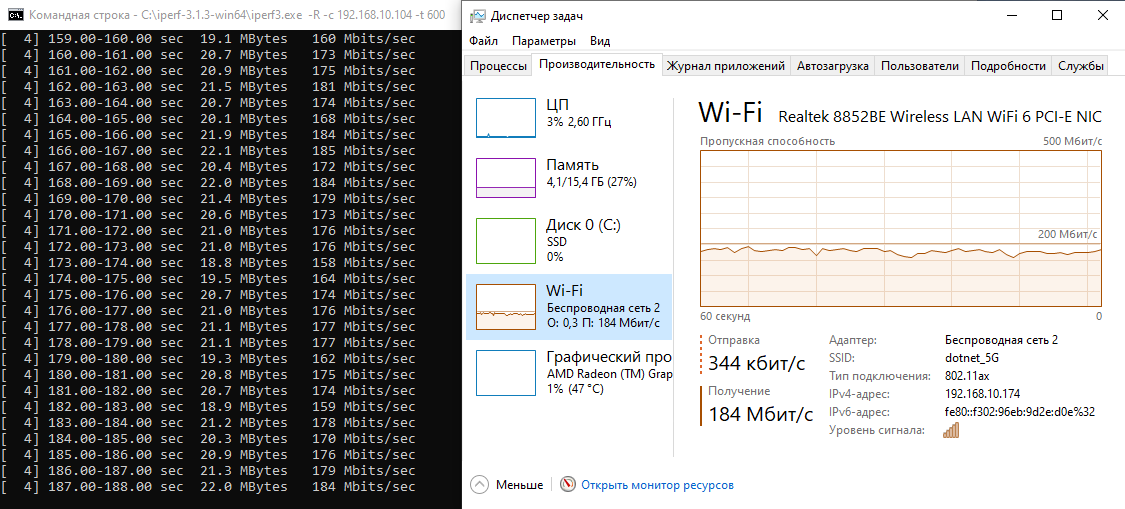1125x509 pixels.
Task: Click the Resource Monitor icon
Action: pos(568,485)
